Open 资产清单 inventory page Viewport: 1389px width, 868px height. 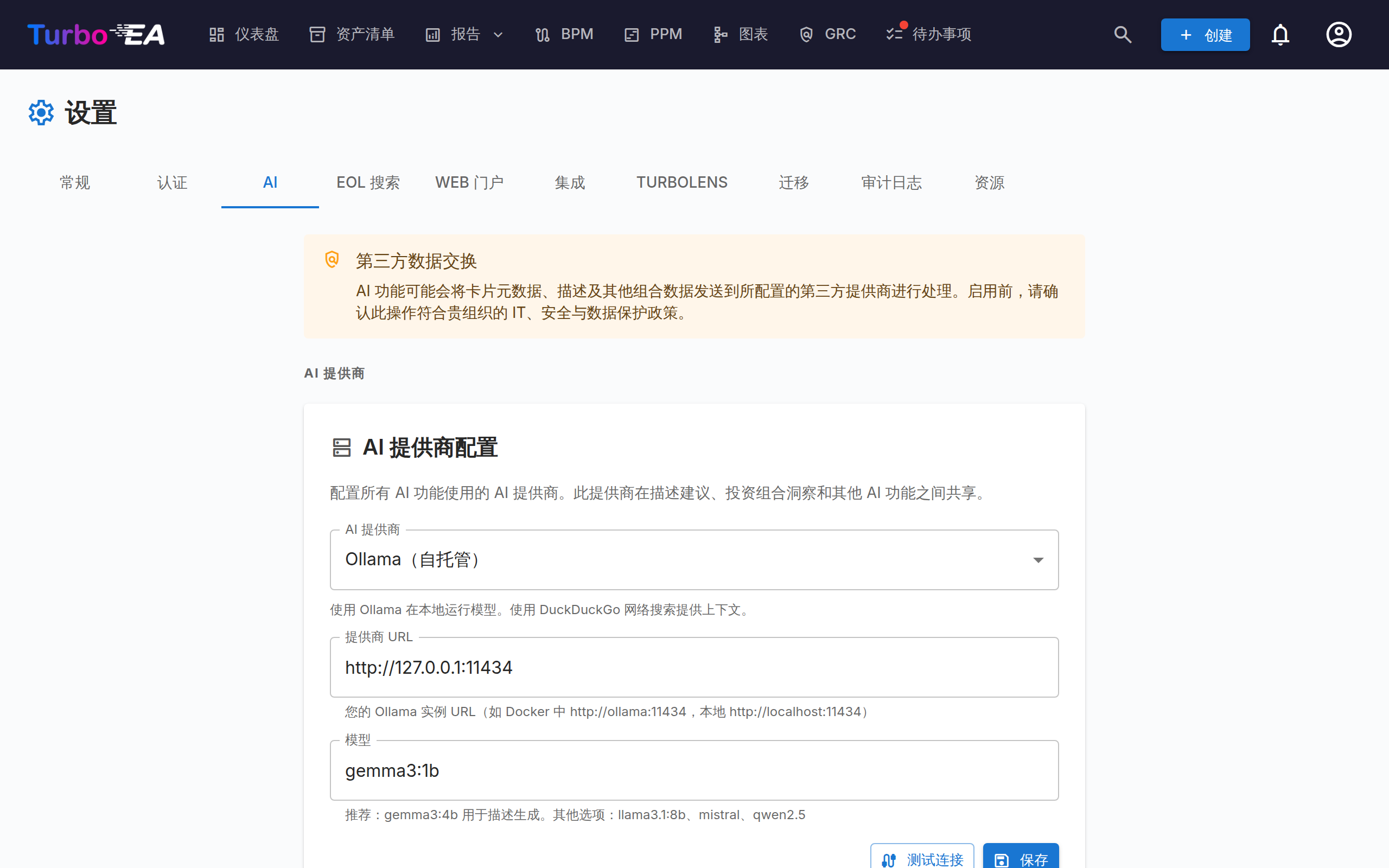(x=352, y=34)
